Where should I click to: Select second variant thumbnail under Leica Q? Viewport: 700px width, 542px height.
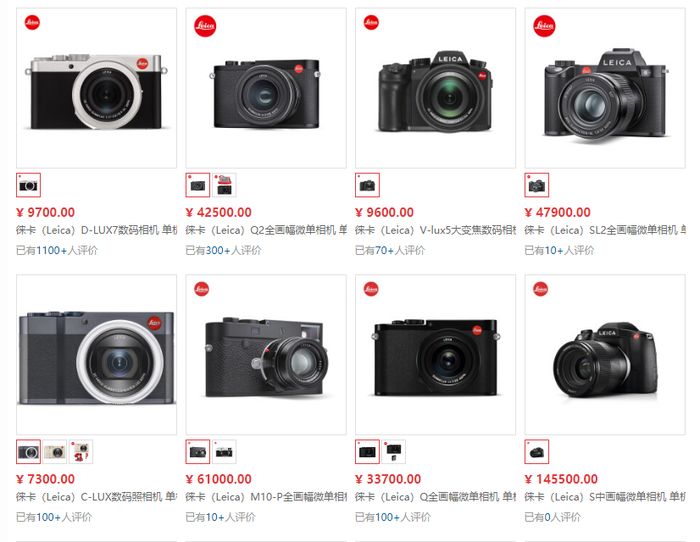click(394, 452)
